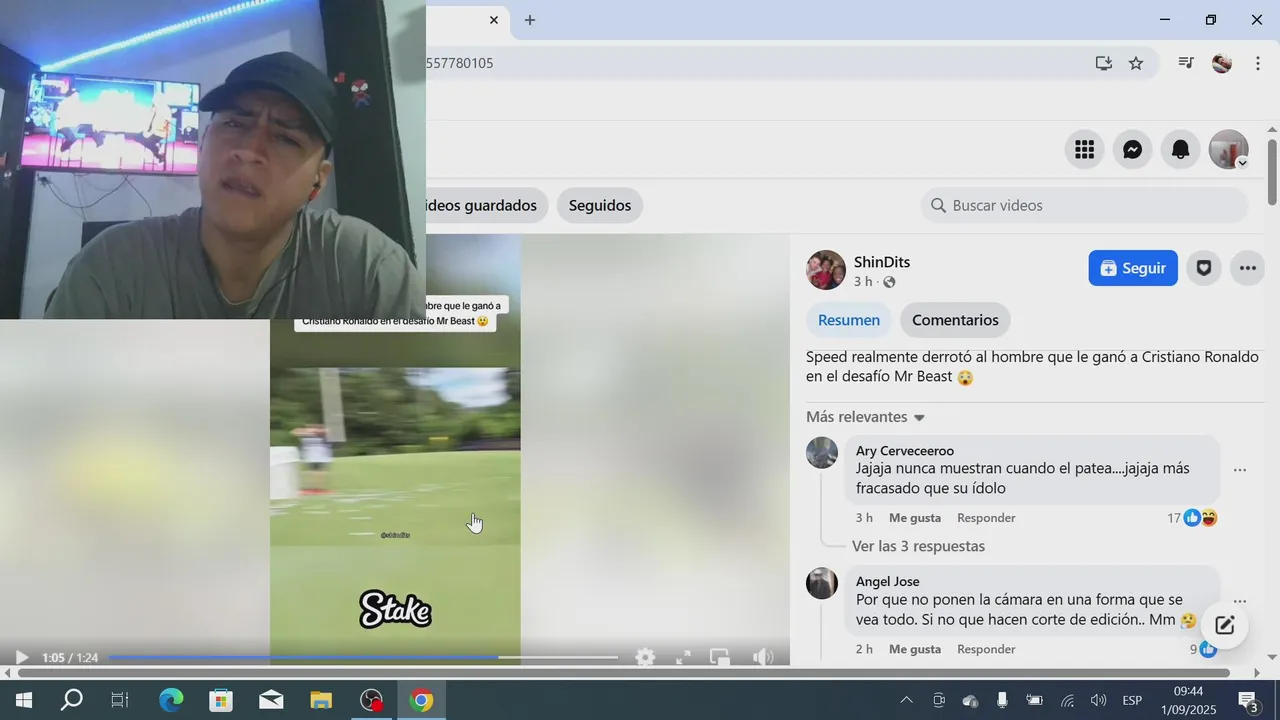Show hidden system tray icons

pos(906,700)
